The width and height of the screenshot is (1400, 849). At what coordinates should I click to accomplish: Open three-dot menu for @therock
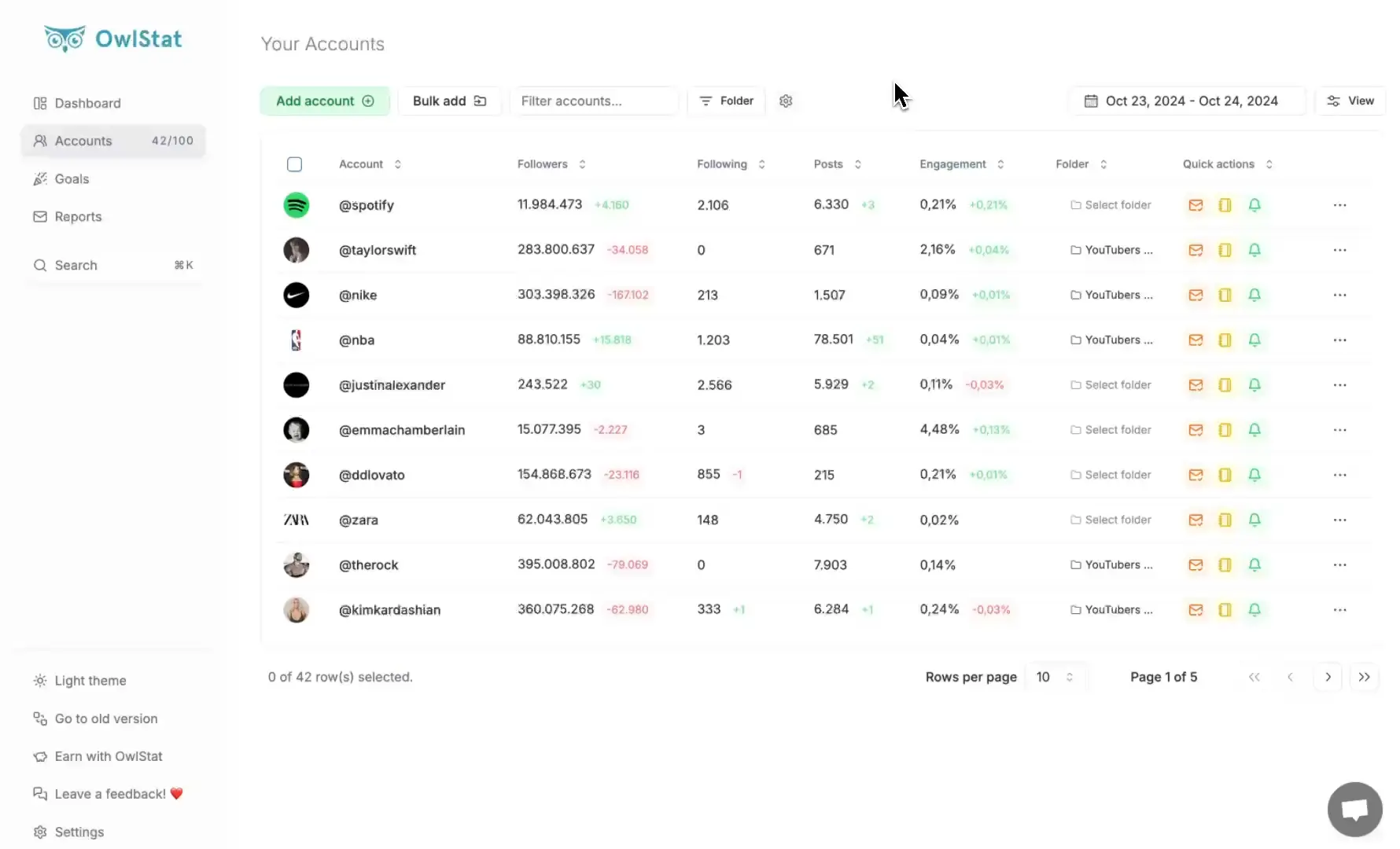pyautogui.click(x=1339, y=565)
